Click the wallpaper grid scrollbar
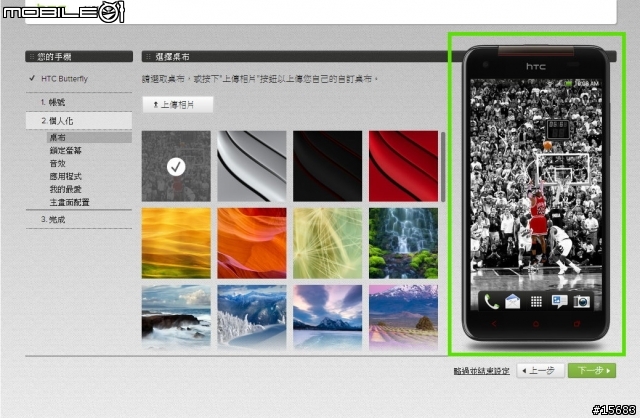The height and width of the screenshot is (418, 640). [x=443, y=167]
